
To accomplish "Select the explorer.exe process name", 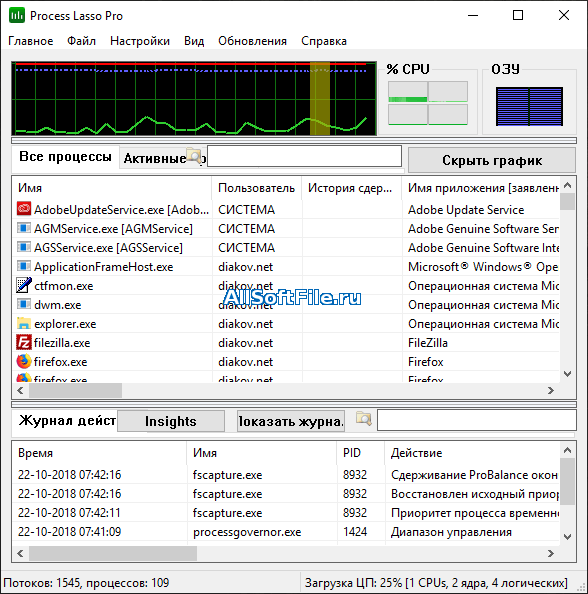I will point(65,324).
